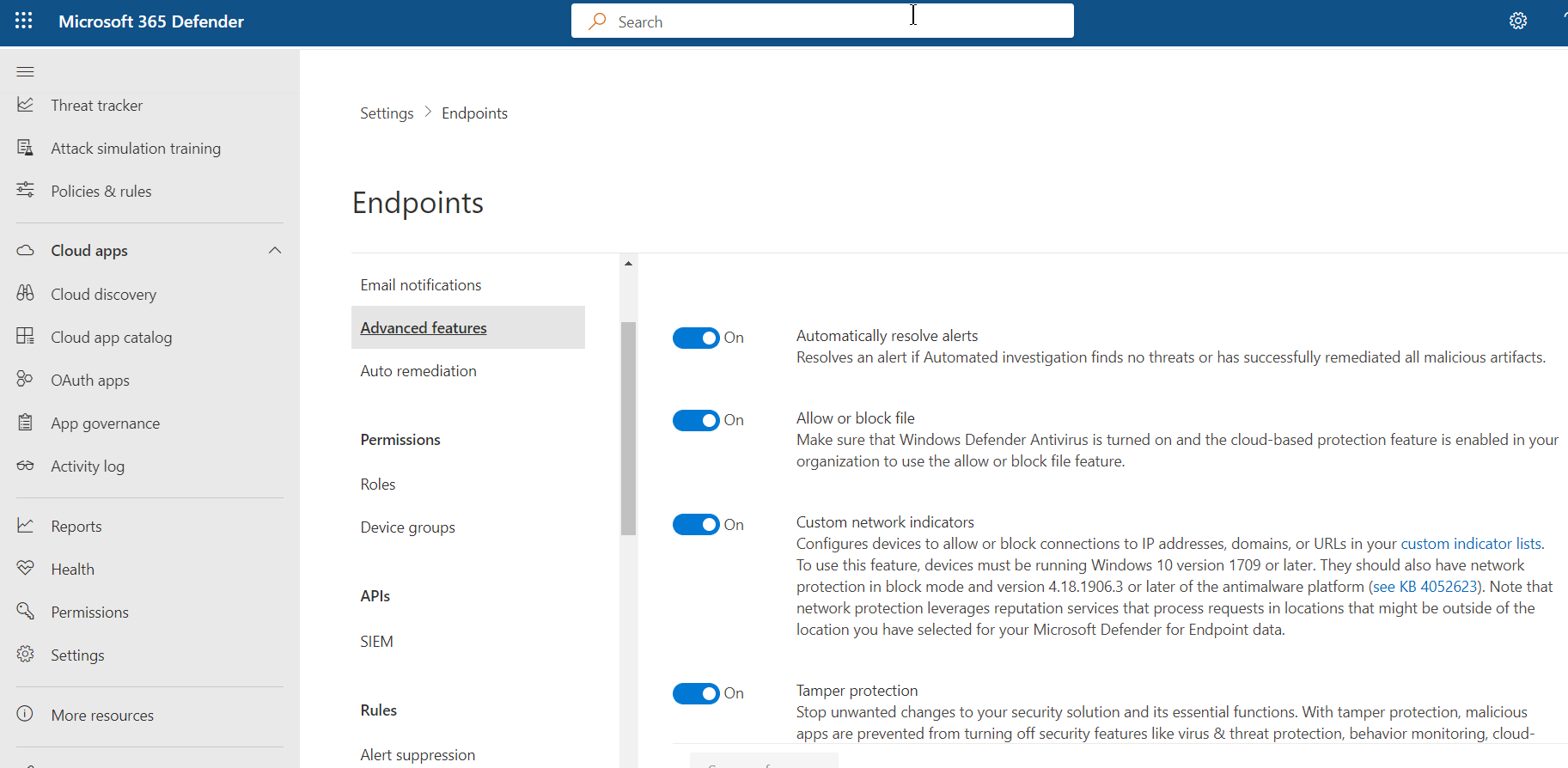Collapse navigation with the hamburger icon

pyautogui.click(x=25, y=71)
